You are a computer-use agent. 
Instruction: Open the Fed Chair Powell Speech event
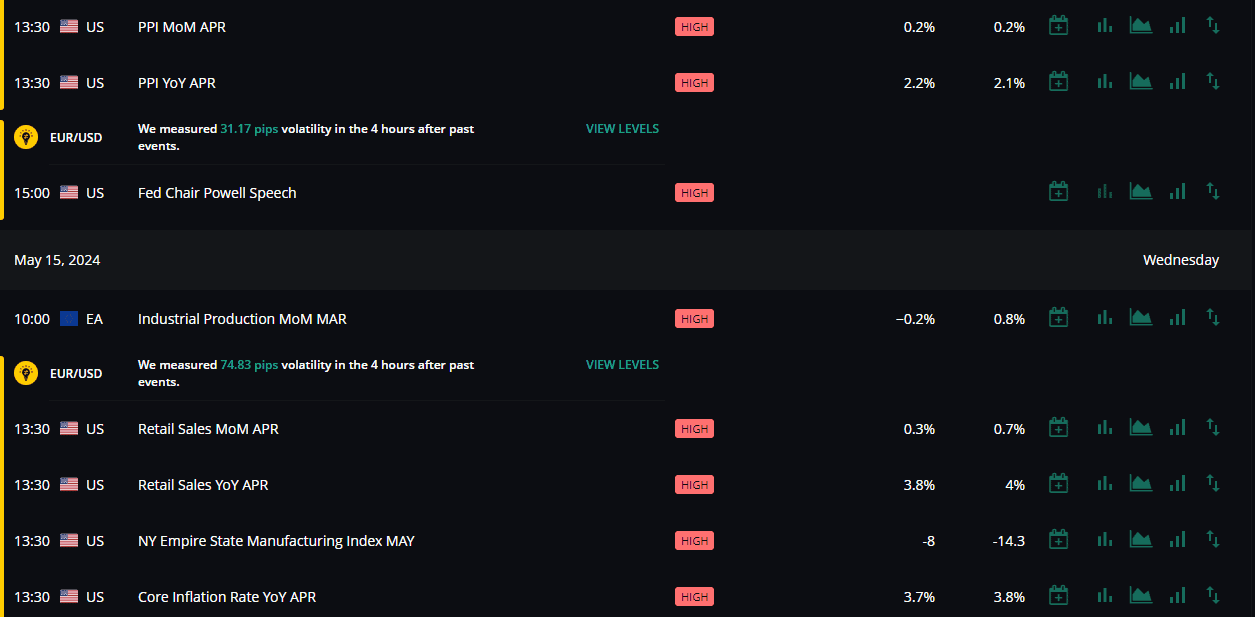click(217, 193)
